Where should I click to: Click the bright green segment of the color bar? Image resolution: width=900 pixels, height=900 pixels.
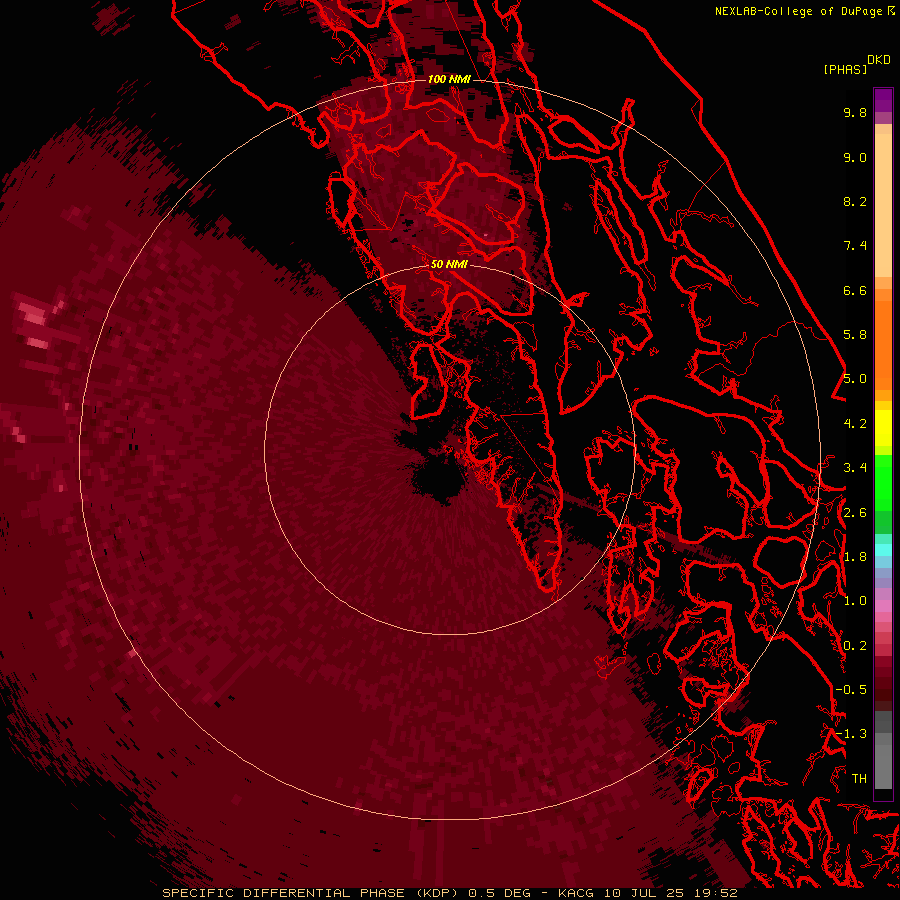click(883, 482)
